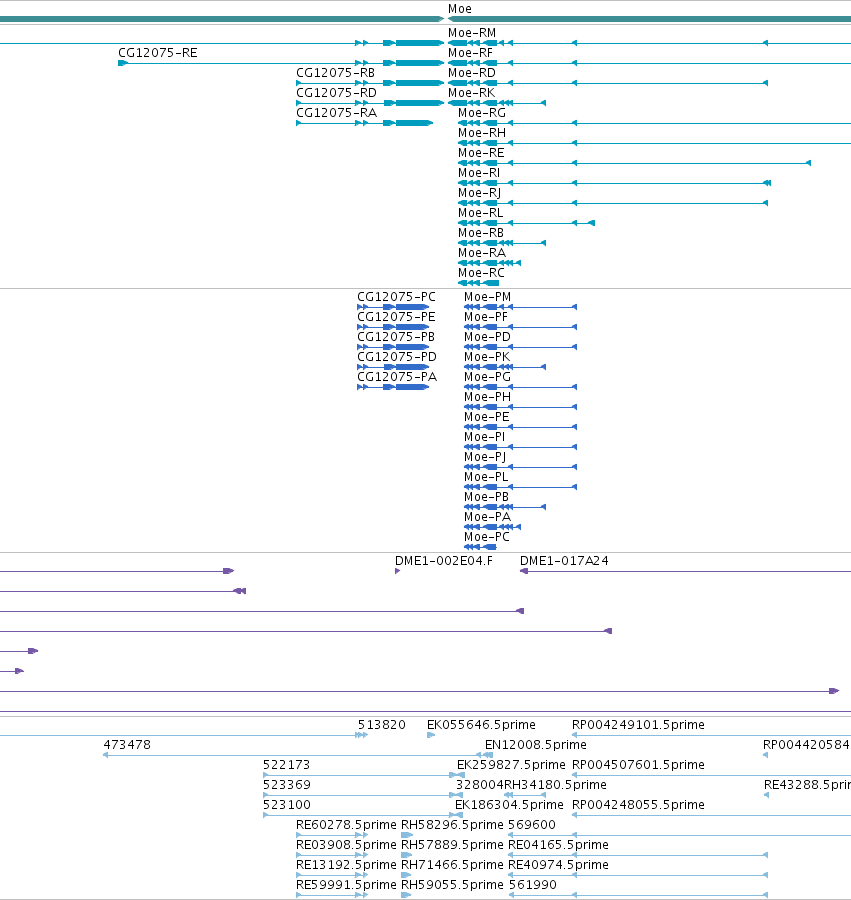
Task: Open EST label RE04165.5prime
Action: [558, 845]
